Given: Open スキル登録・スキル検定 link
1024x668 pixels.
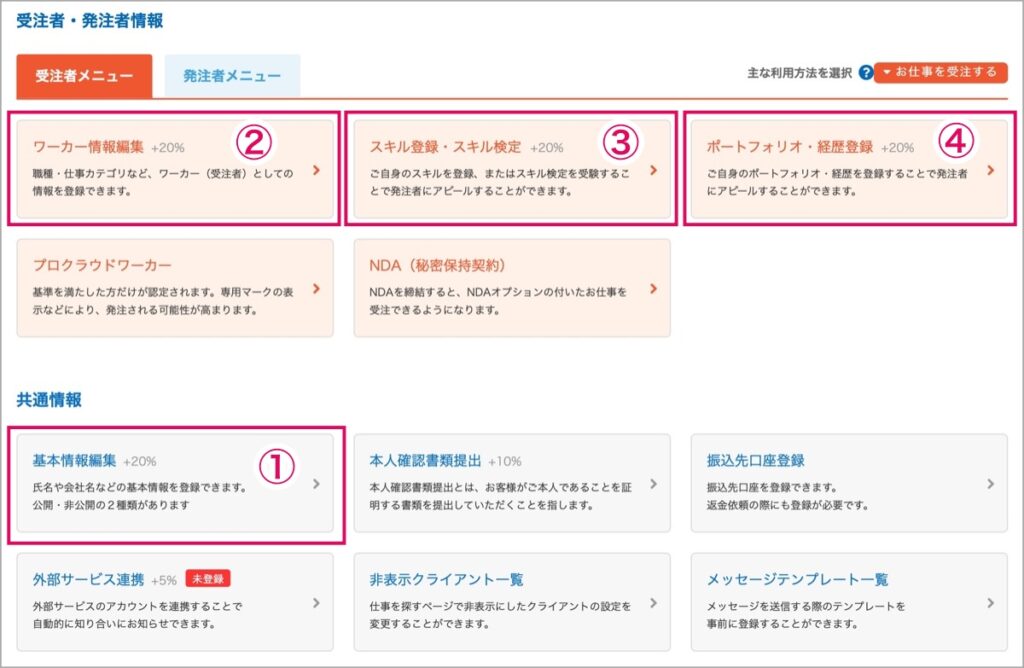Looking at the screenshot, I should click(x=445, y=147).
